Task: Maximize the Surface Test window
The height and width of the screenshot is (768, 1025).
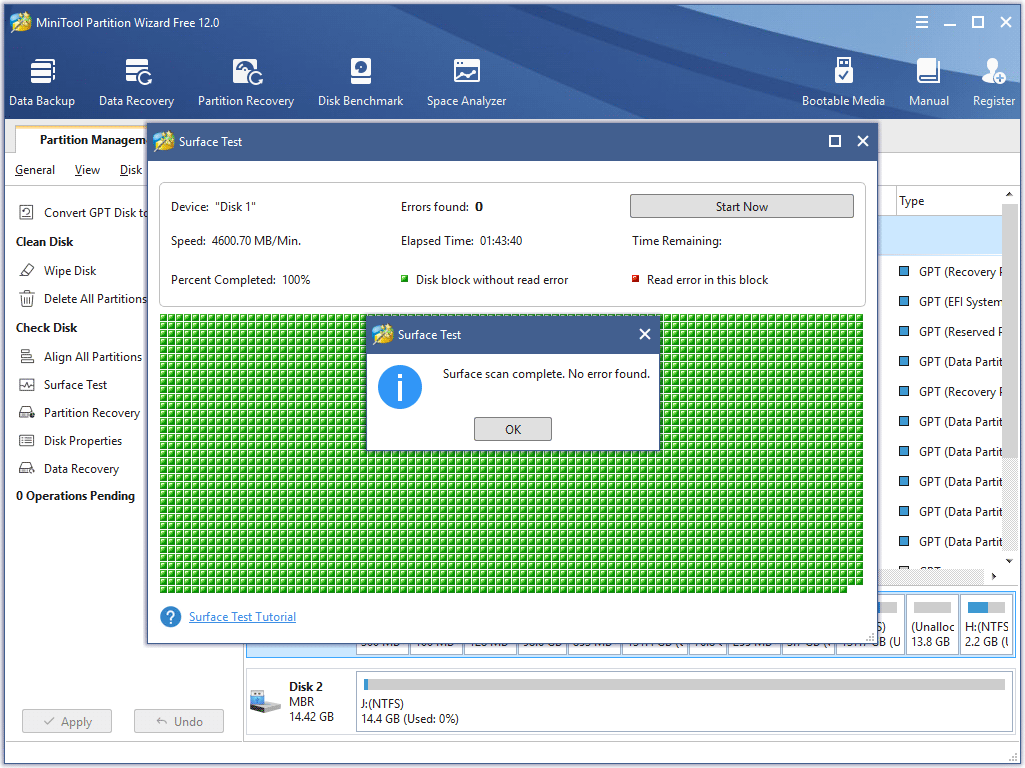Action: [x=835, y=141]
